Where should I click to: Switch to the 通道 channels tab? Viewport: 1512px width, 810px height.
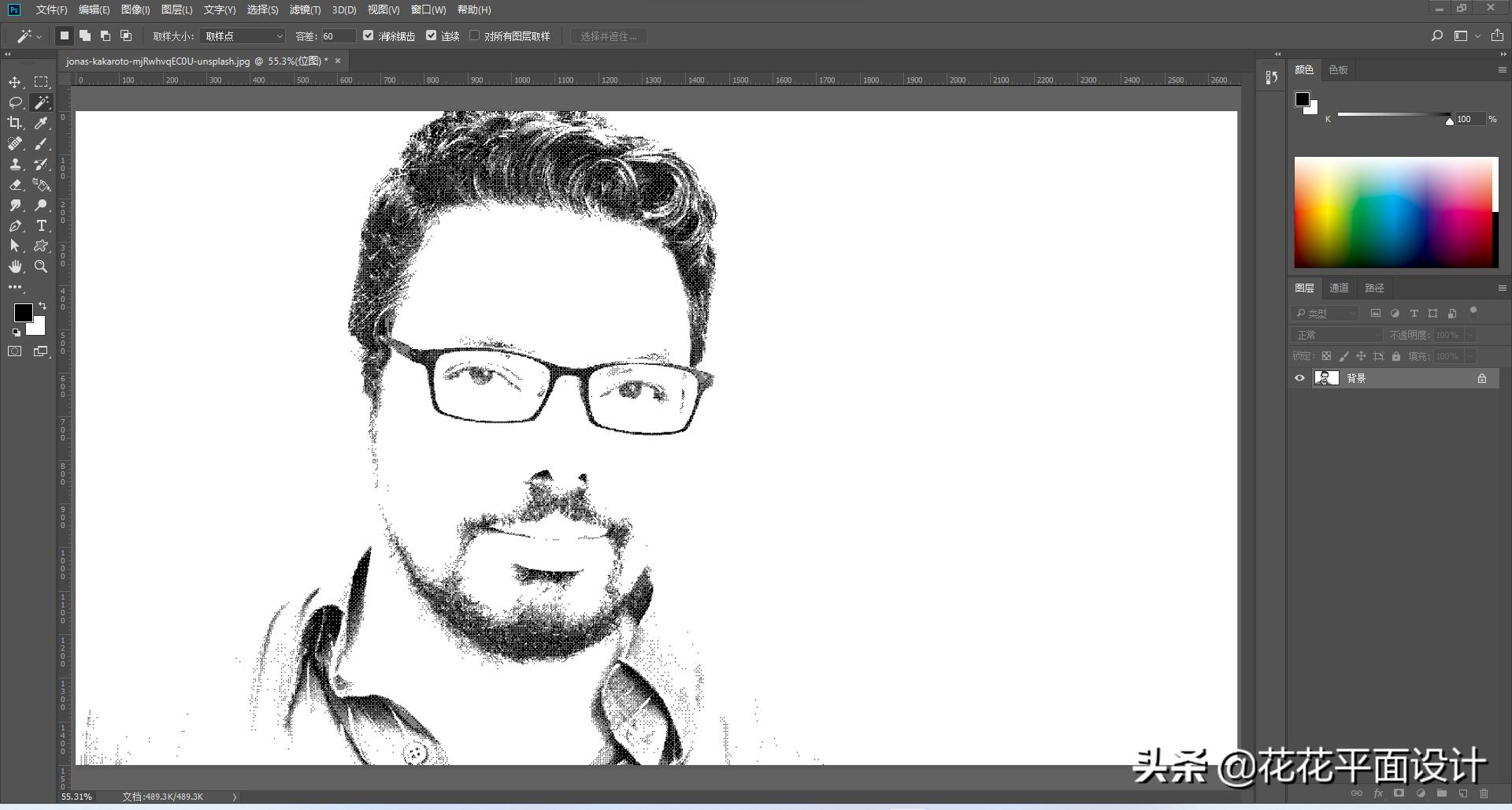pyautogui.click(x=1339, y=288)
